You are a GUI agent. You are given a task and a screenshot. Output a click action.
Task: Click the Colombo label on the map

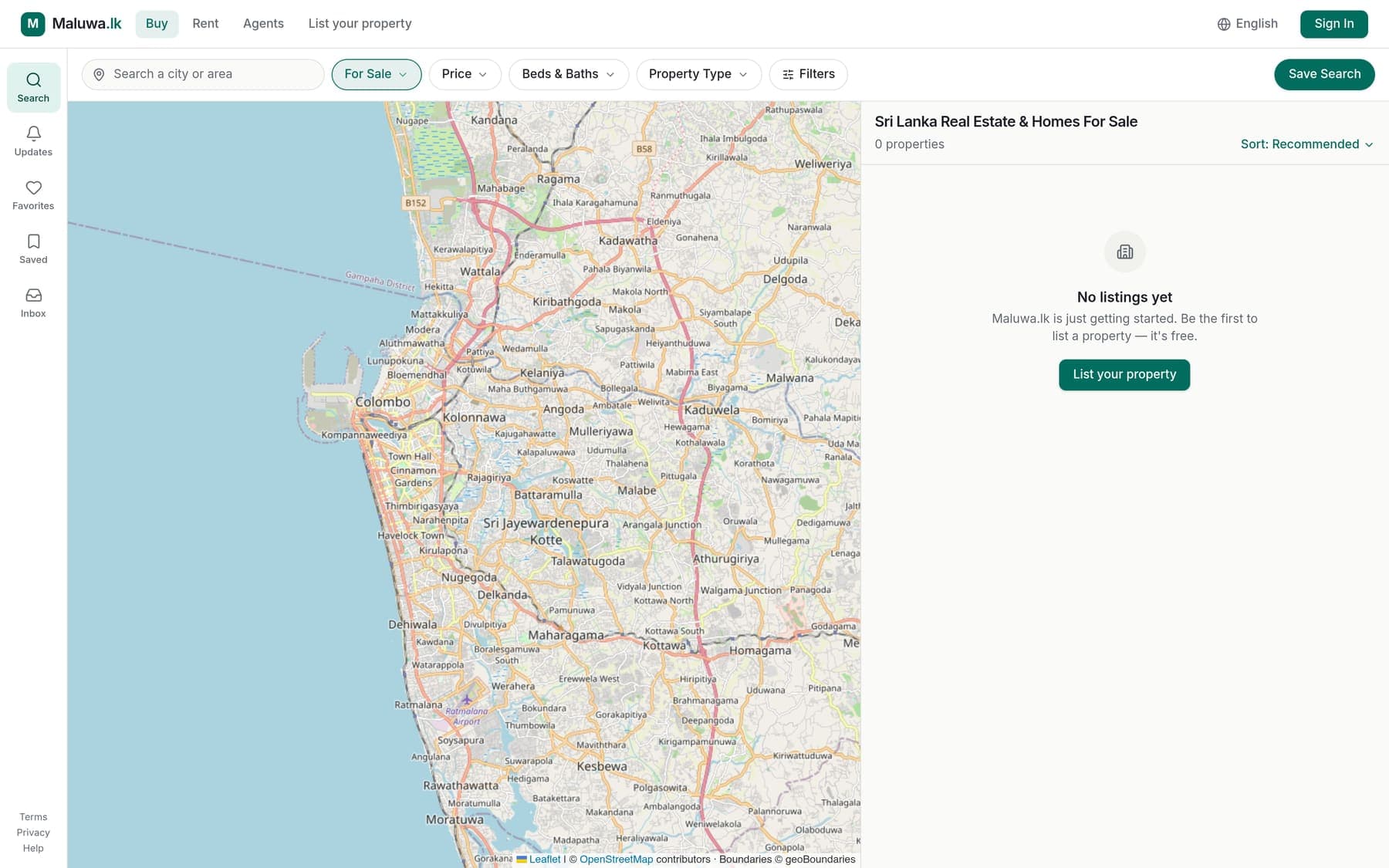(383, 402)
